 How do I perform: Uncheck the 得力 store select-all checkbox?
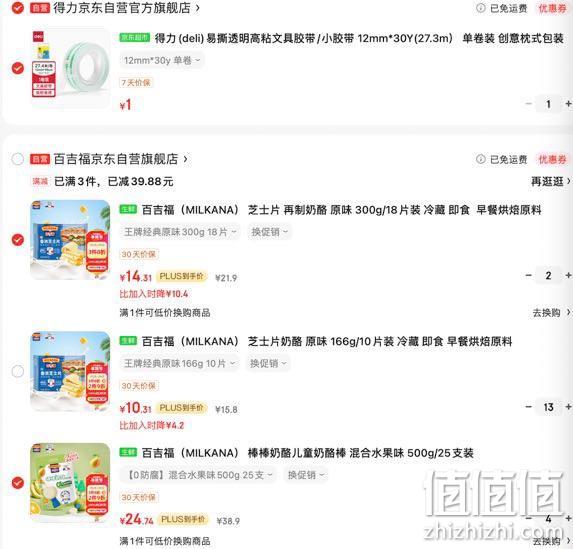coord(18,8)
